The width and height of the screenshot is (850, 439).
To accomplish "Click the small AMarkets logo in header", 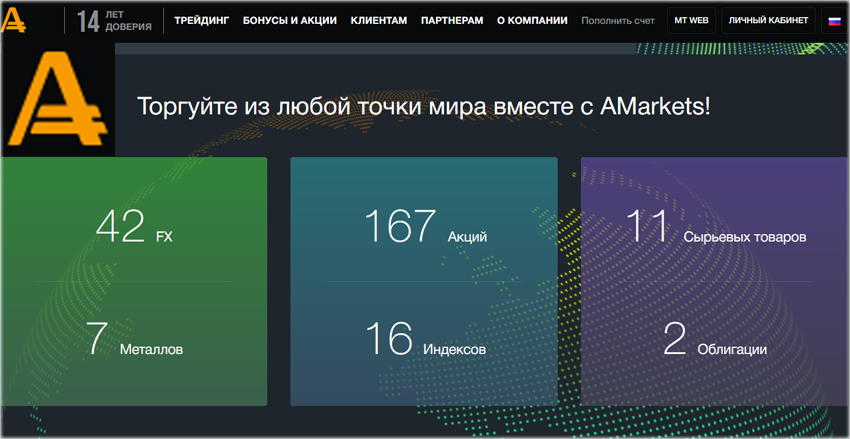I will pyautogui.click(x=14, y=20).
